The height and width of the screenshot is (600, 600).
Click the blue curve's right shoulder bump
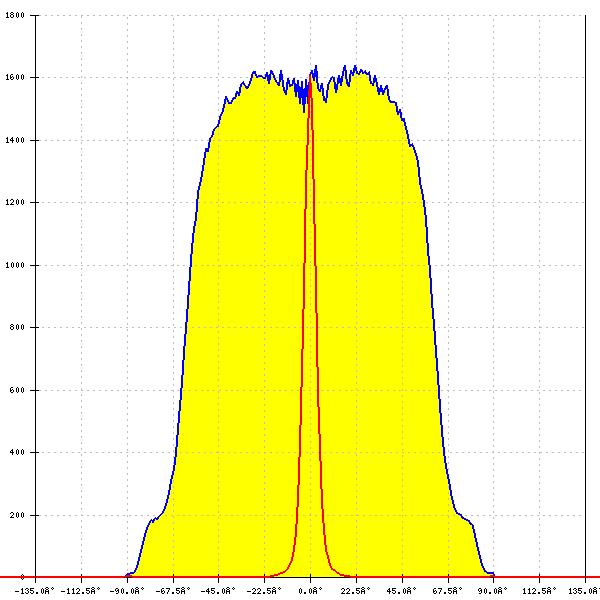tap(465, 517)
